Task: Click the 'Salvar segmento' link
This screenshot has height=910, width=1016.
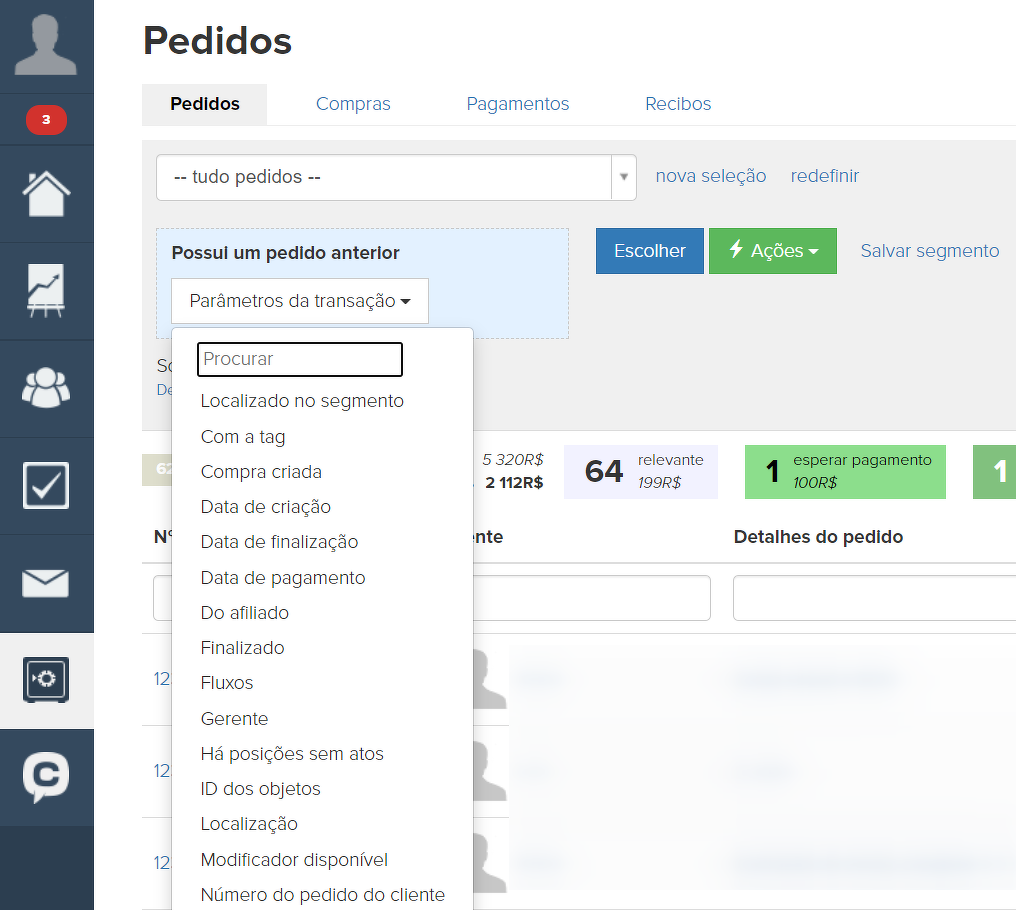Action: [x=929, y=251]
